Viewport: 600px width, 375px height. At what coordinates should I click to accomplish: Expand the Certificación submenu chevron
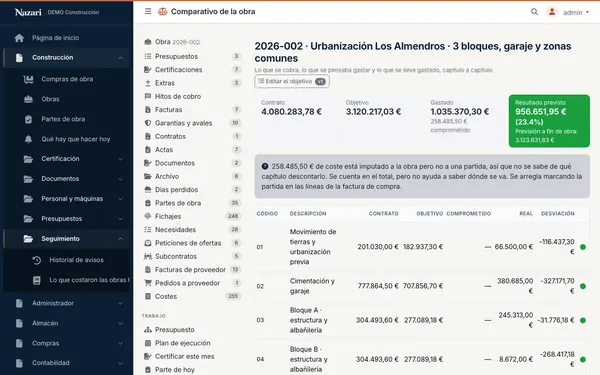(x=121, y=159)
